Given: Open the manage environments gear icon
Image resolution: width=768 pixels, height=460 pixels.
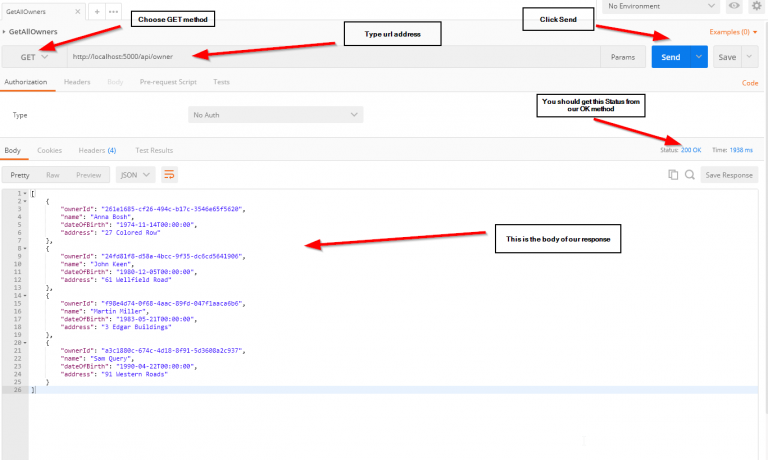Looking at the screenshot, I should point(757,6).
